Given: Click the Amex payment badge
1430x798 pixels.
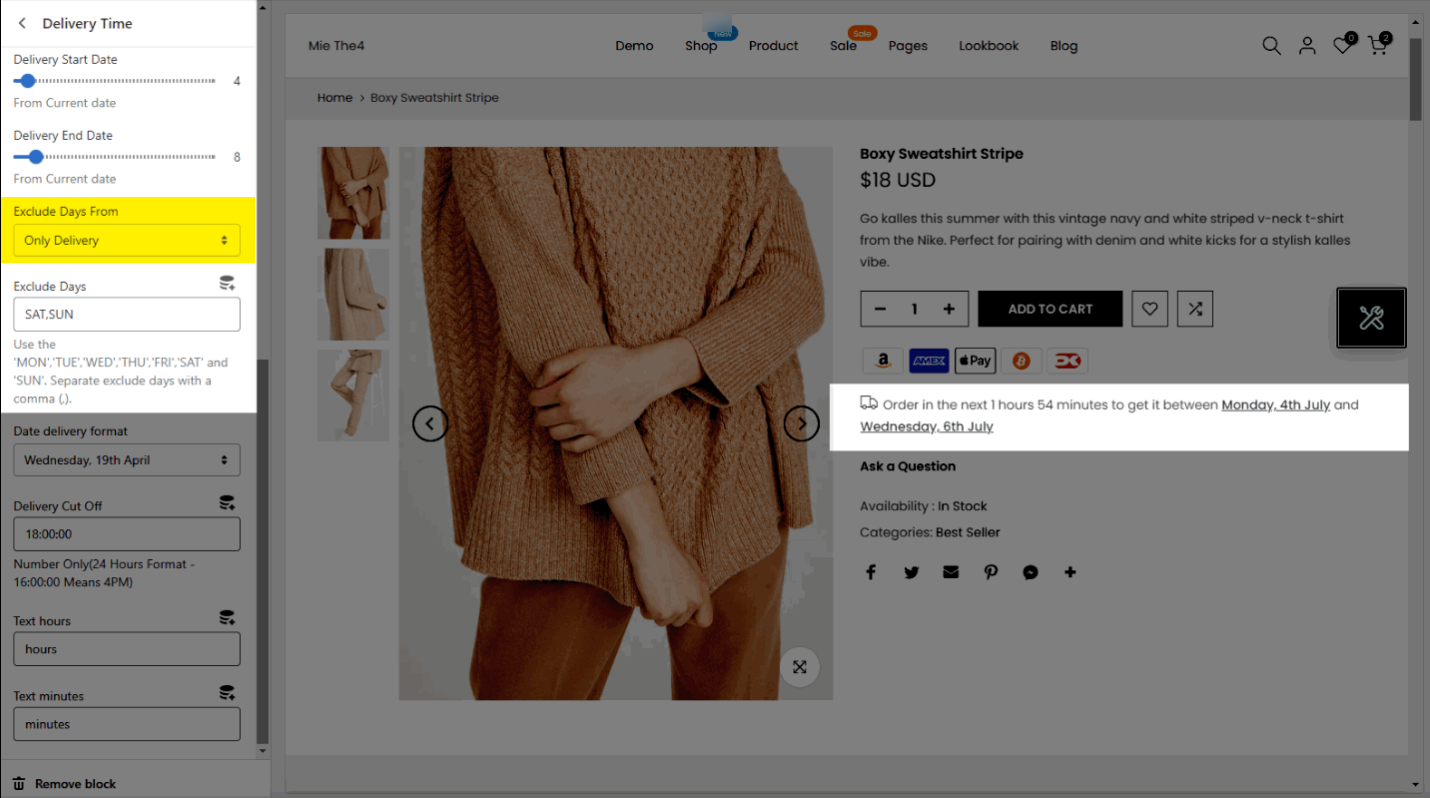Looking at the screenshot, I should 929,361.
